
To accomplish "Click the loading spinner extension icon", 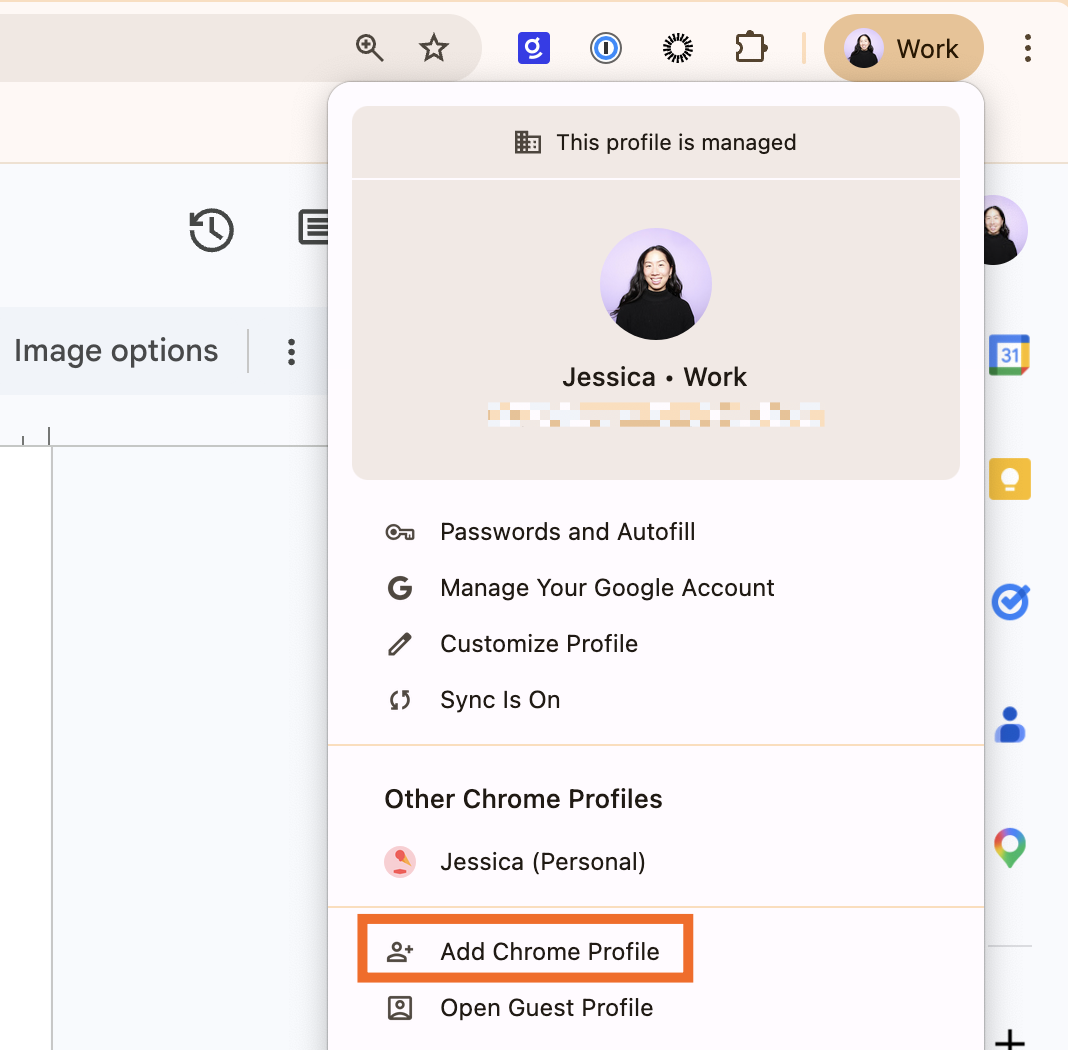I will pos(676,47).
